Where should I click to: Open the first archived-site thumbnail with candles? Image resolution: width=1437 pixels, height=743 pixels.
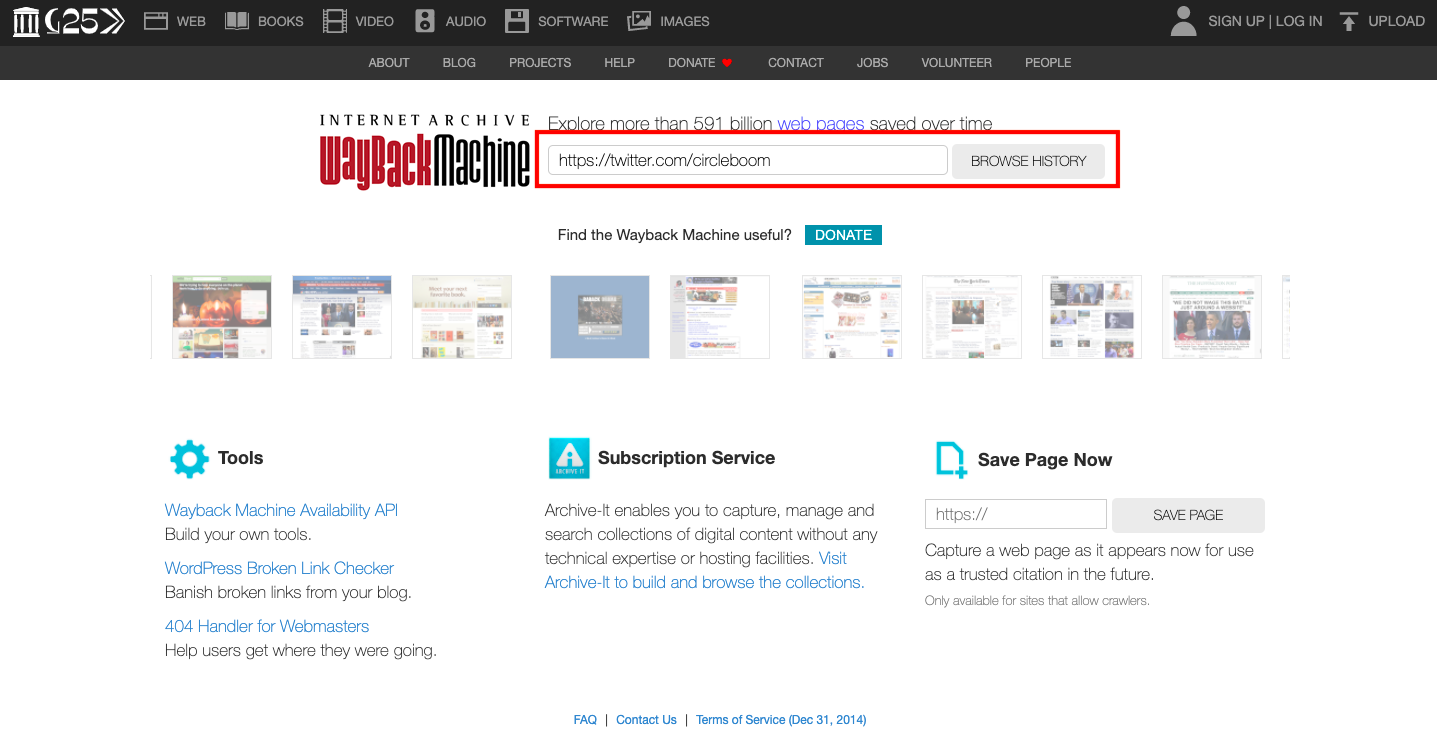point(222,317)
